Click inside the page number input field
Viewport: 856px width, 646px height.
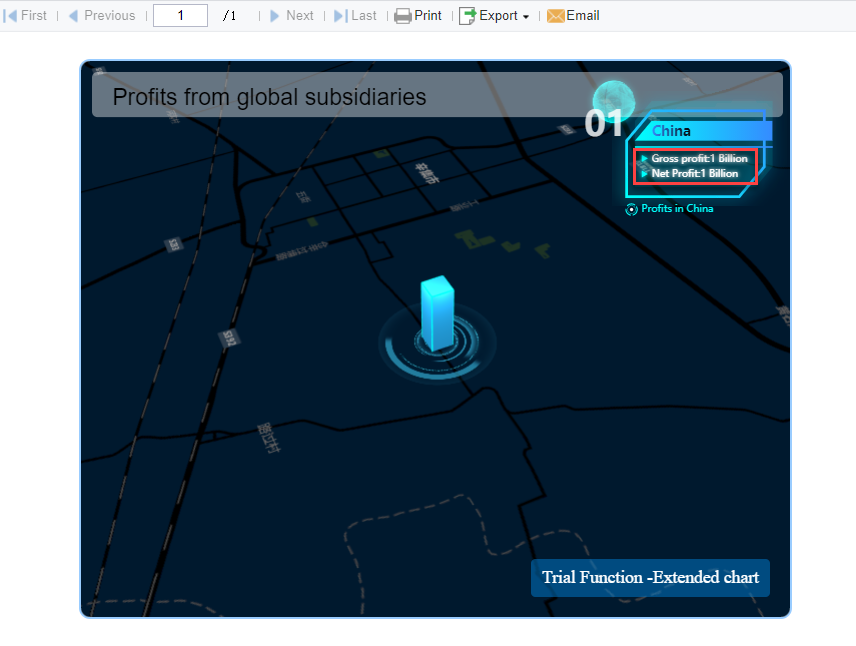click(180, 15)
